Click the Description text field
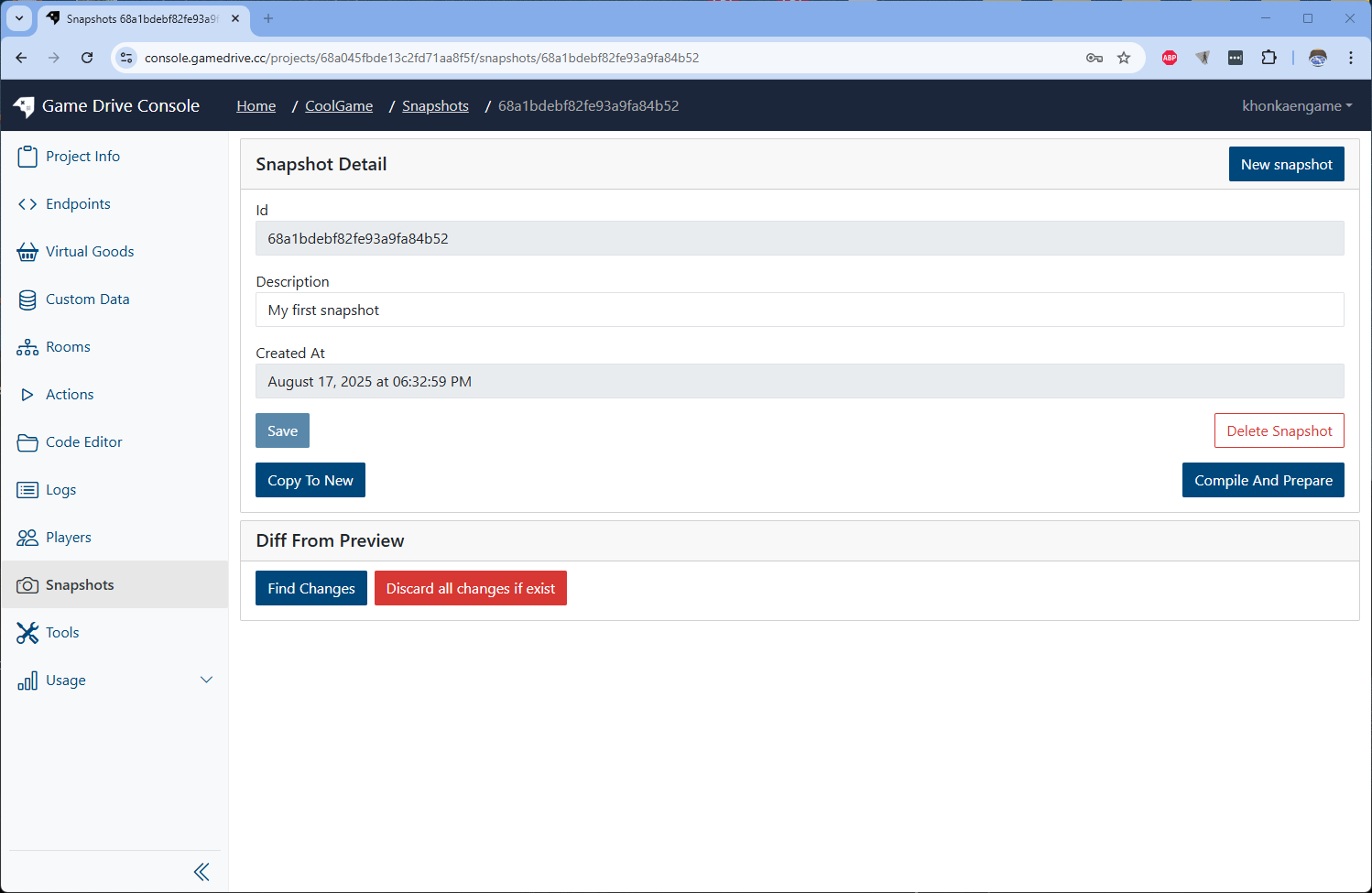 pos(799,310)
